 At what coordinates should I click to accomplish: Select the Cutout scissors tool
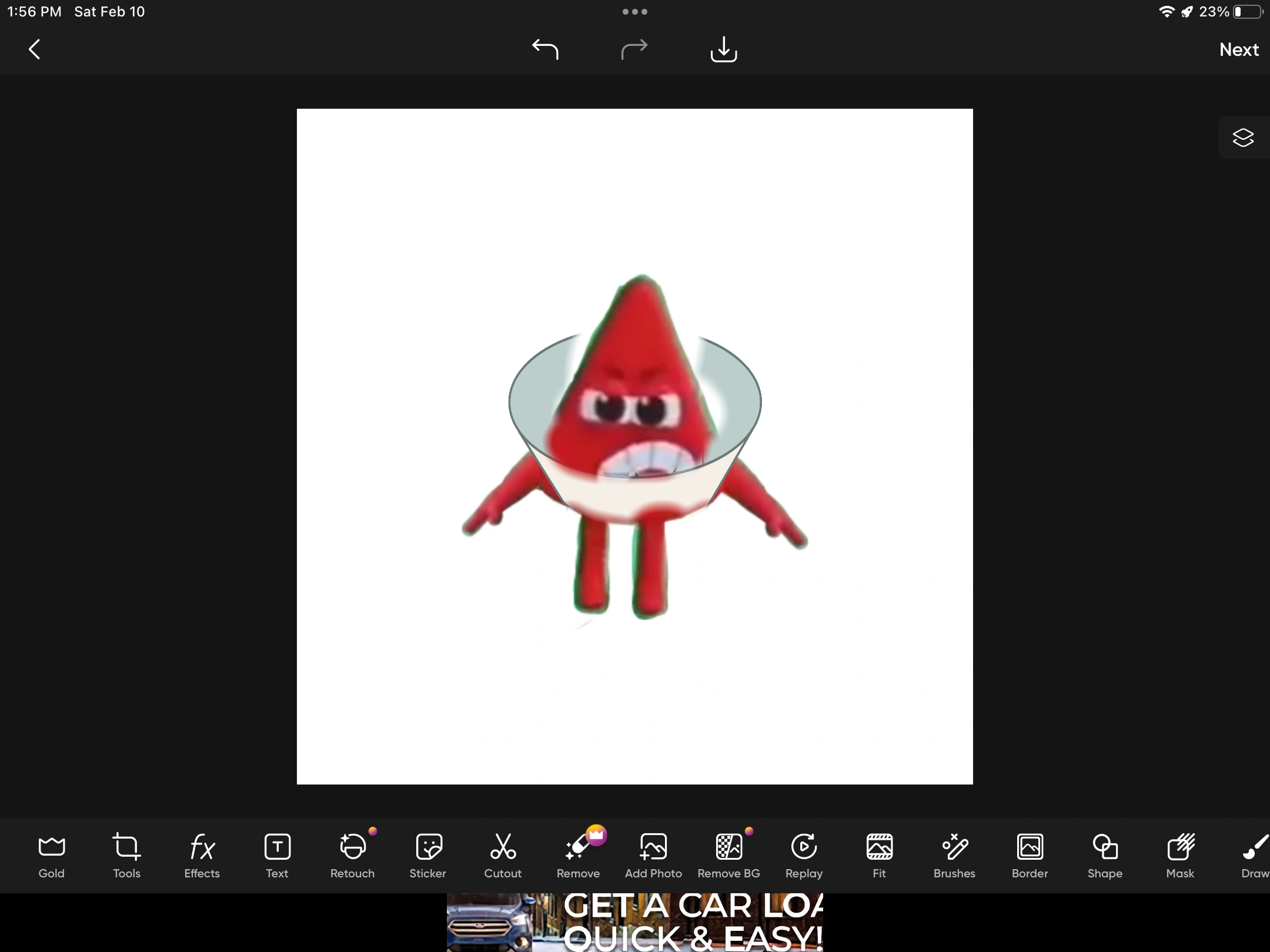pos(503,855)
